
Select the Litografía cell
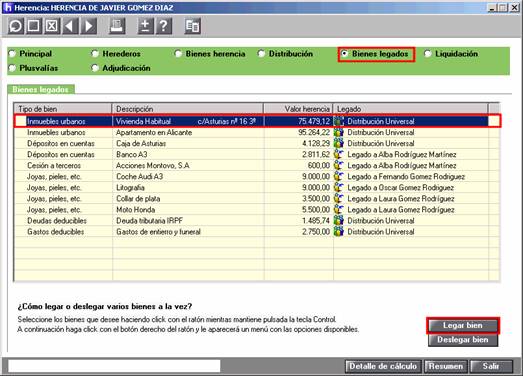[188, 187]
